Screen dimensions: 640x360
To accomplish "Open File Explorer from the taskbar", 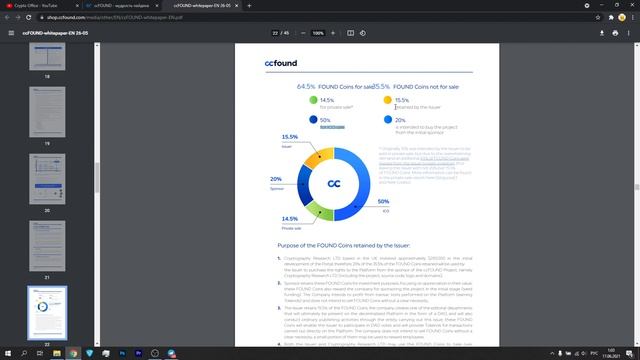I will [57, 353].
